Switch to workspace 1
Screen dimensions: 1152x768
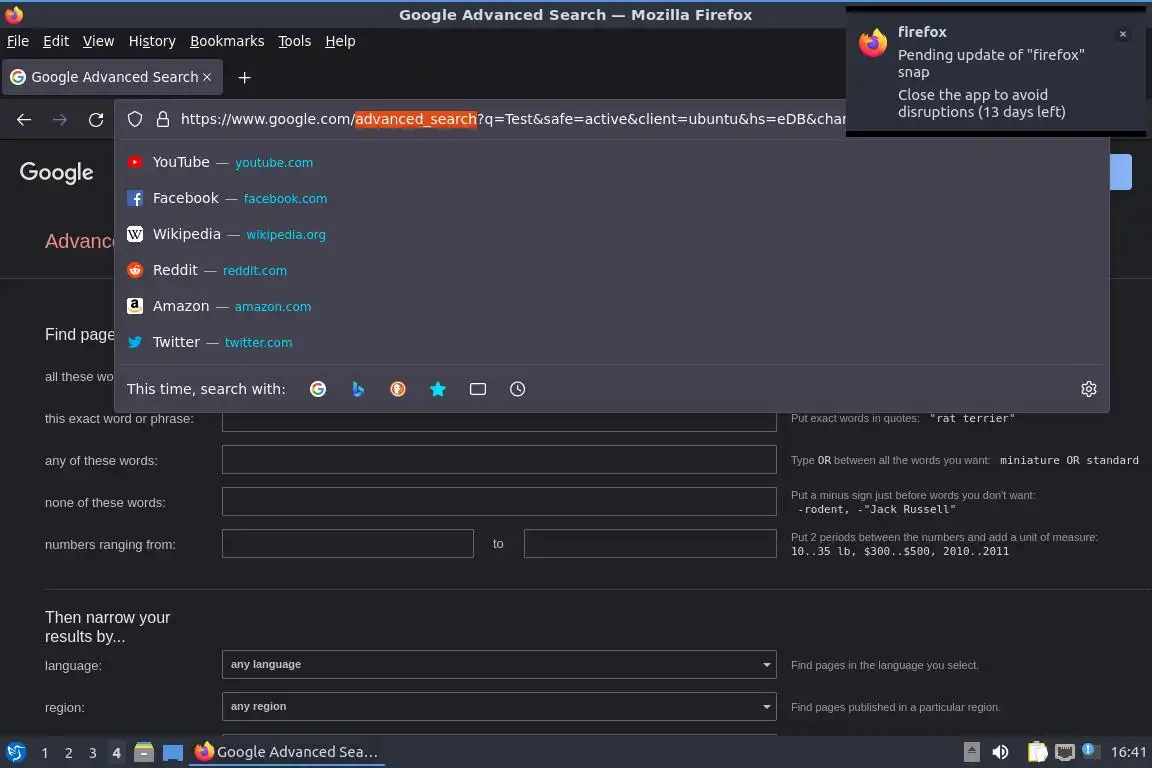(x=45, y=753)
